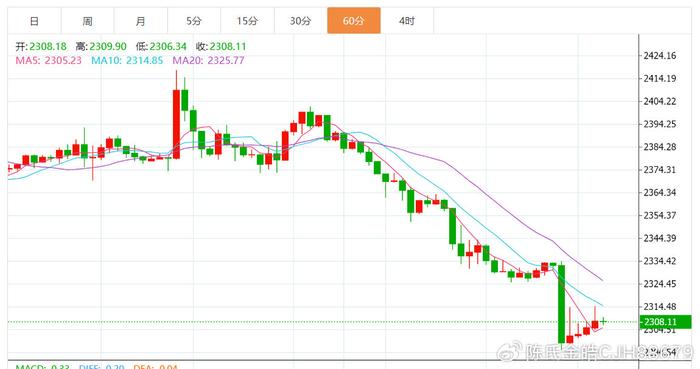700x369 pixels.
Task: Click the MA20: 2325.77 indicator label
Action: point(208,60)
